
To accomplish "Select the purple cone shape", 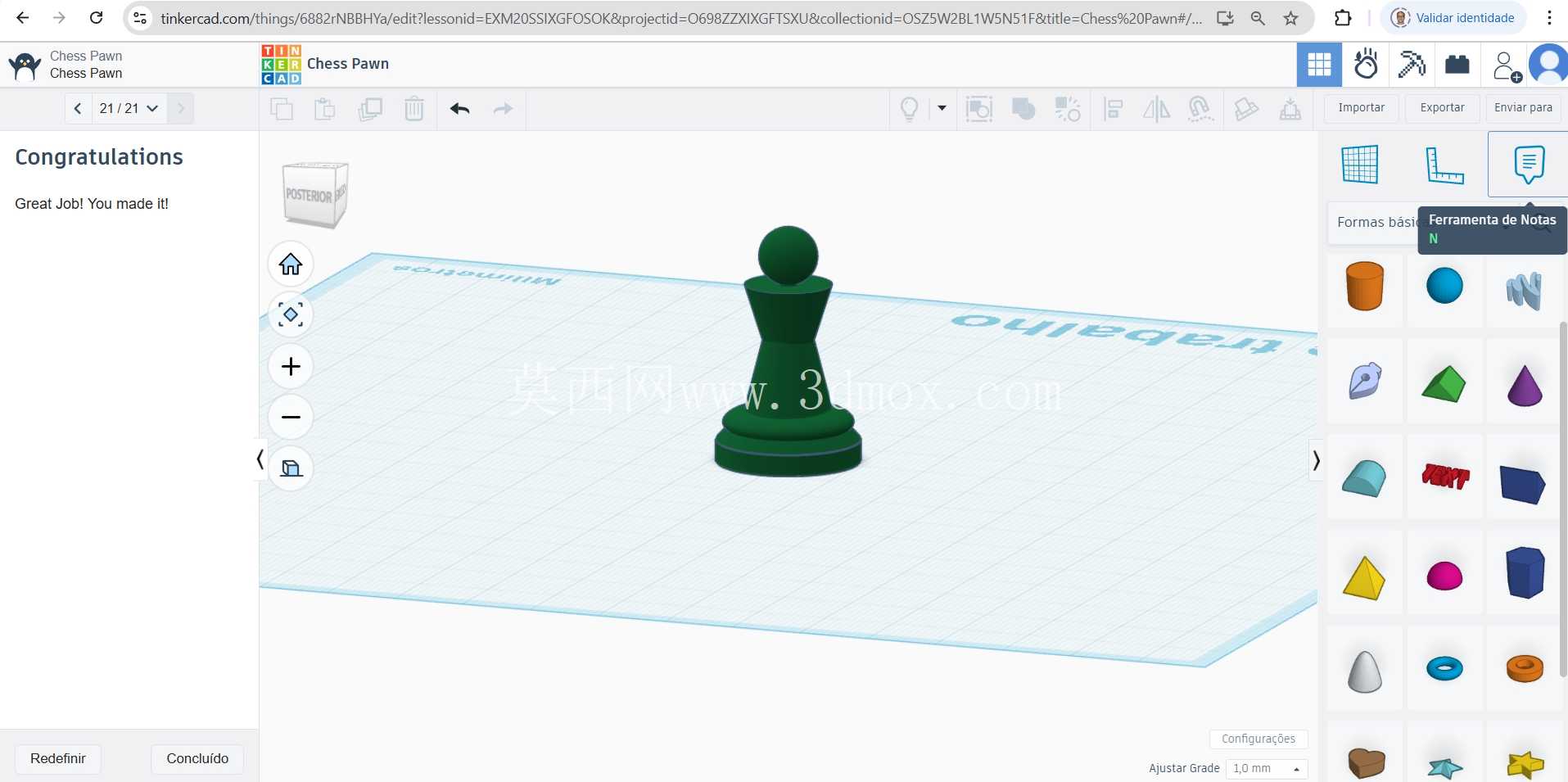I will click(1525, 386).
